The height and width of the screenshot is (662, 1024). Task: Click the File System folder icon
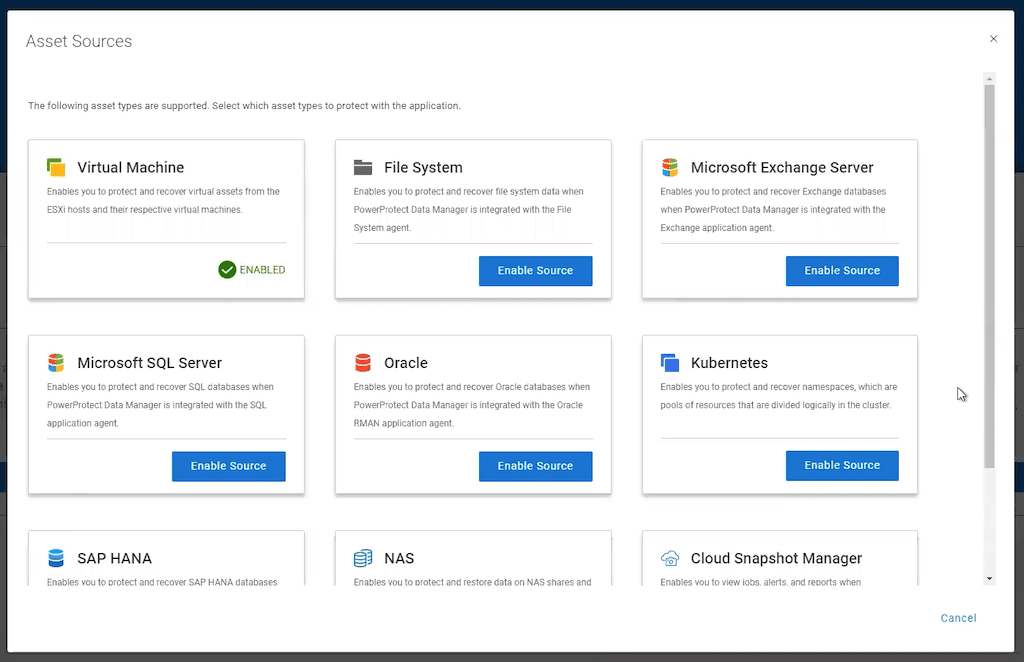click(x=363, y=167)
